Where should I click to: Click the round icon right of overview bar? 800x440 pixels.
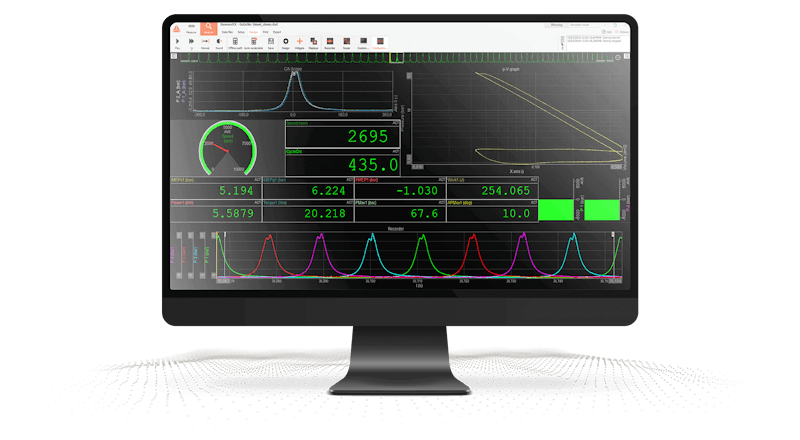pos(618,57)
